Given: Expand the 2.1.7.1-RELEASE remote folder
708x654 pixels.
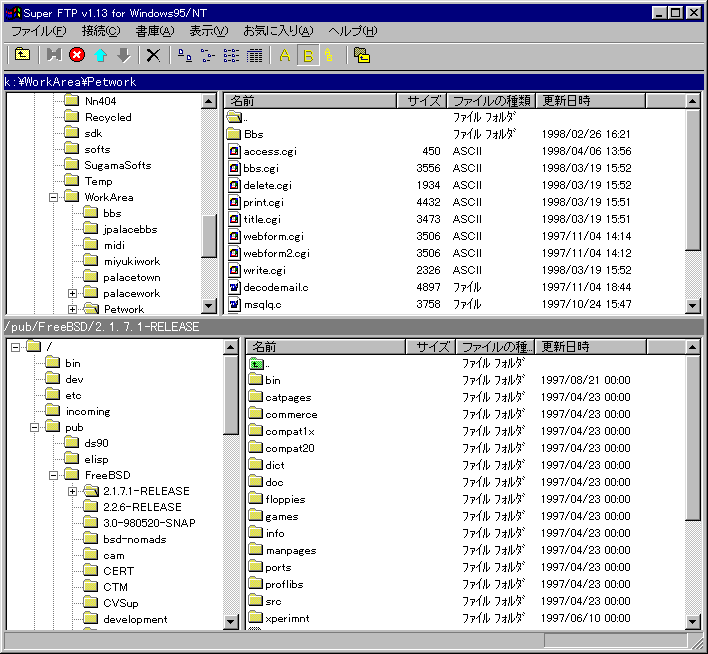Looking at the screenshot, I should pos(72,491).
